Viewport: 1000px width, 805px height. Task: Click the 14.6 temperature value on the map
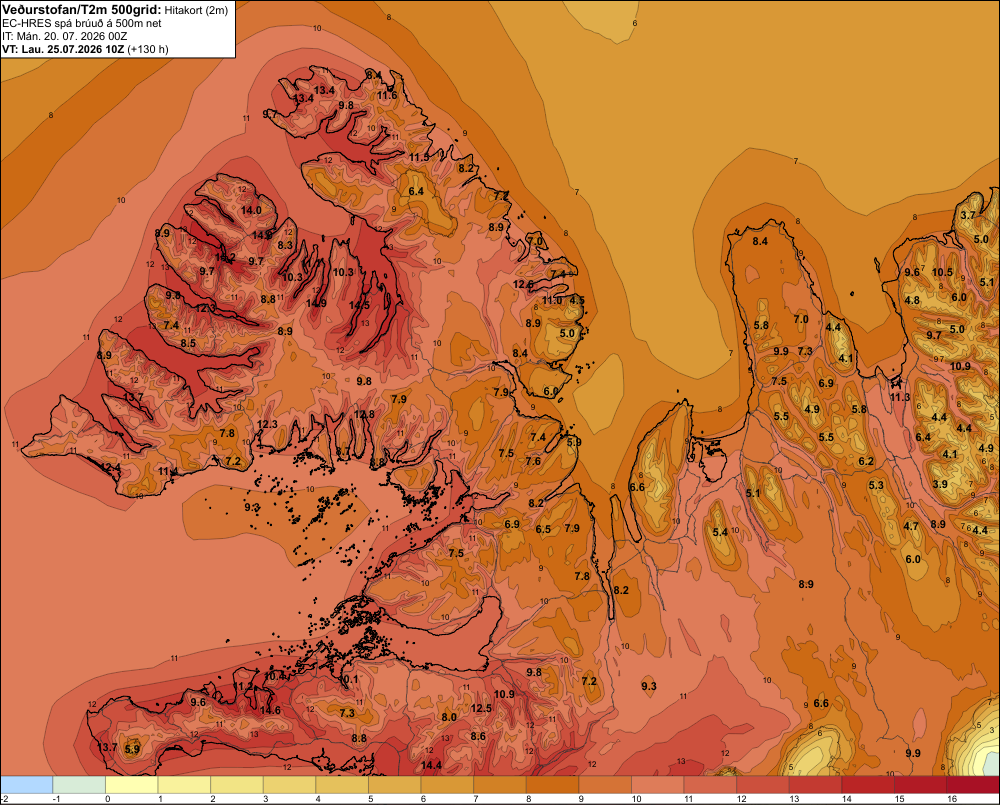(x=270, y=710)
